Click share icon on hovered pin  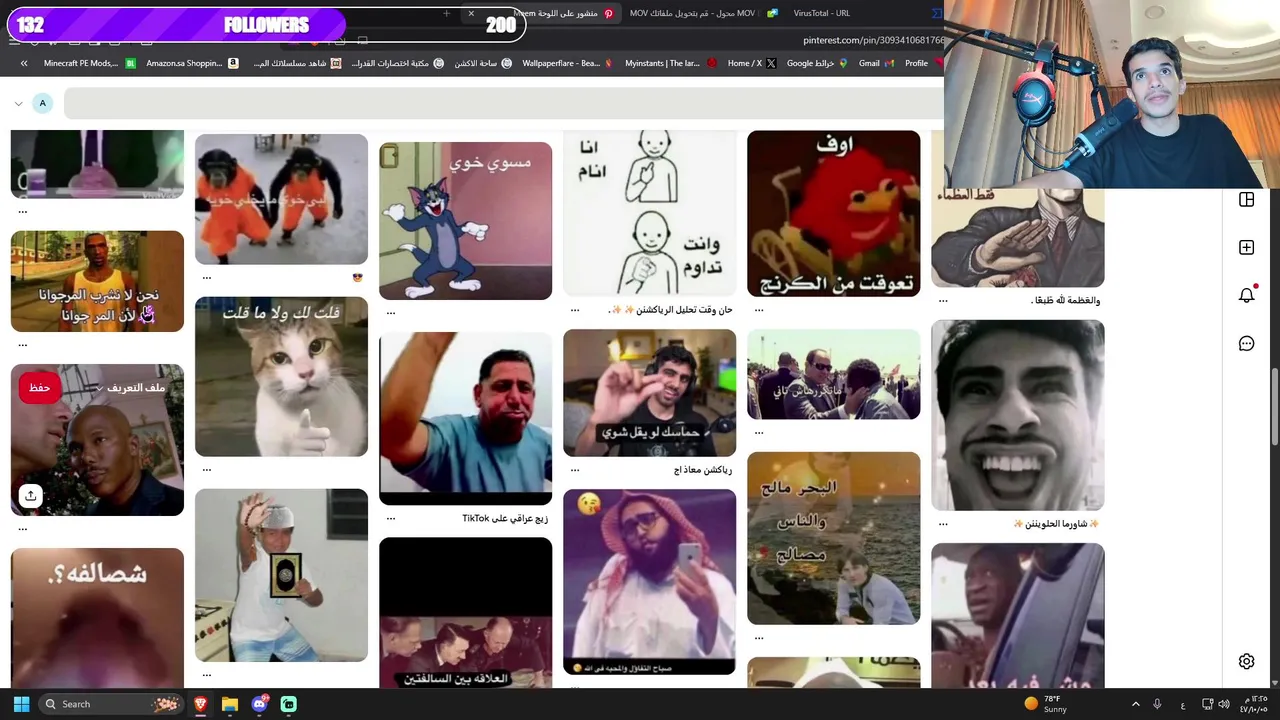pyautogui.click(x=31, y=496)
